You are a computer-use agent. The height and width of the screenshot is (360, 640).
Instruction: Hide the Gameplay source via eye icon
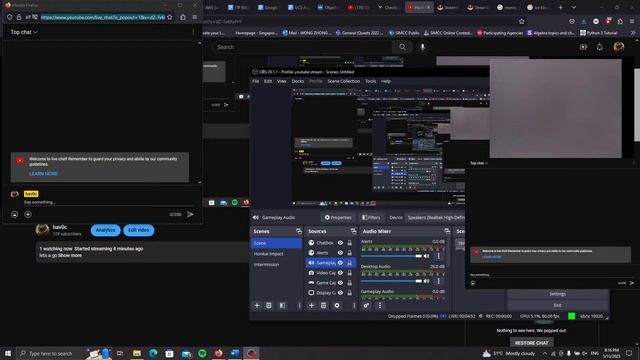pyautogui.click(x=340, y=263)
